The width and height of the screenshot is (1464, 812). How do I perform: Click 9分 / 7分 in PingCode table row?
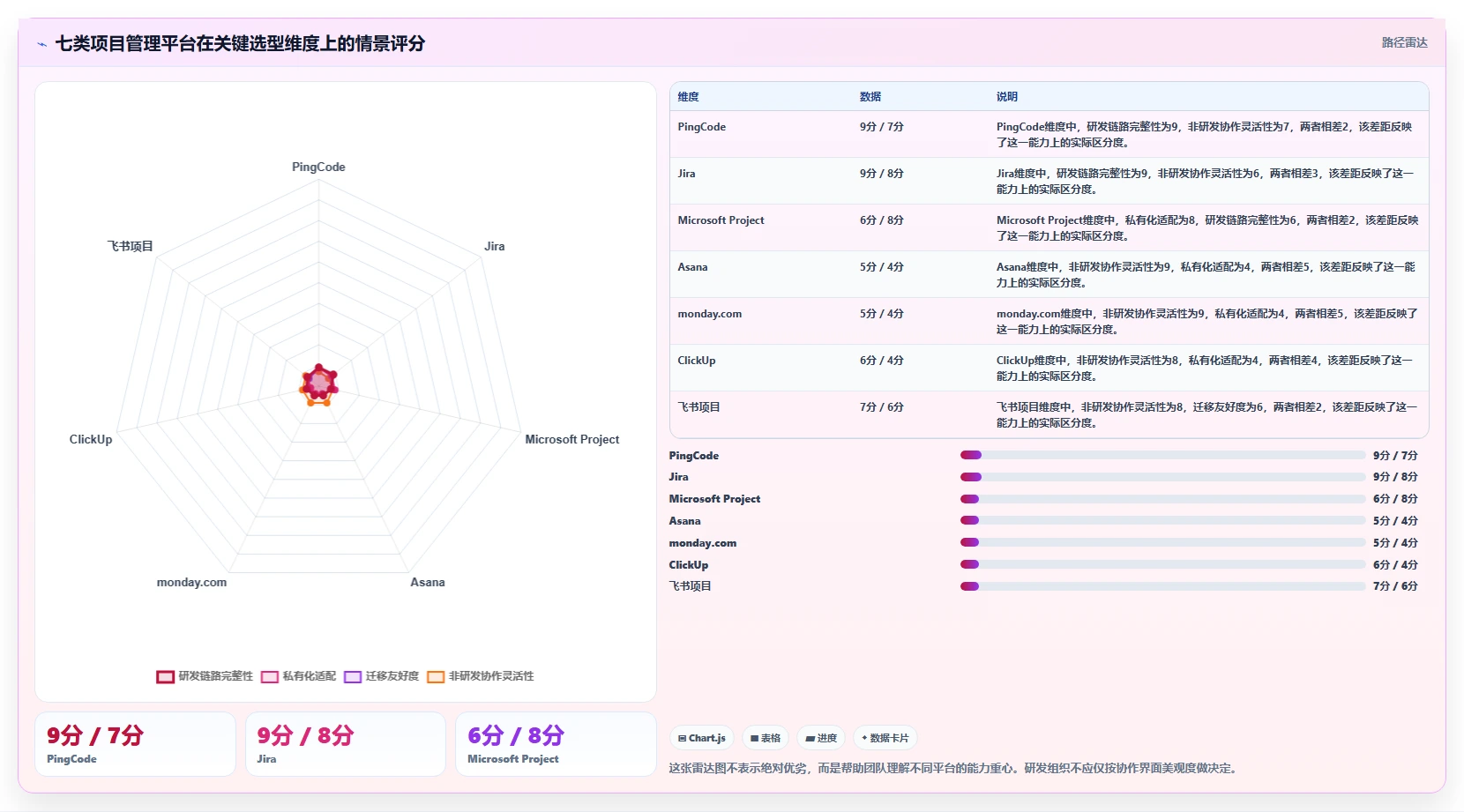click(882, 127)
